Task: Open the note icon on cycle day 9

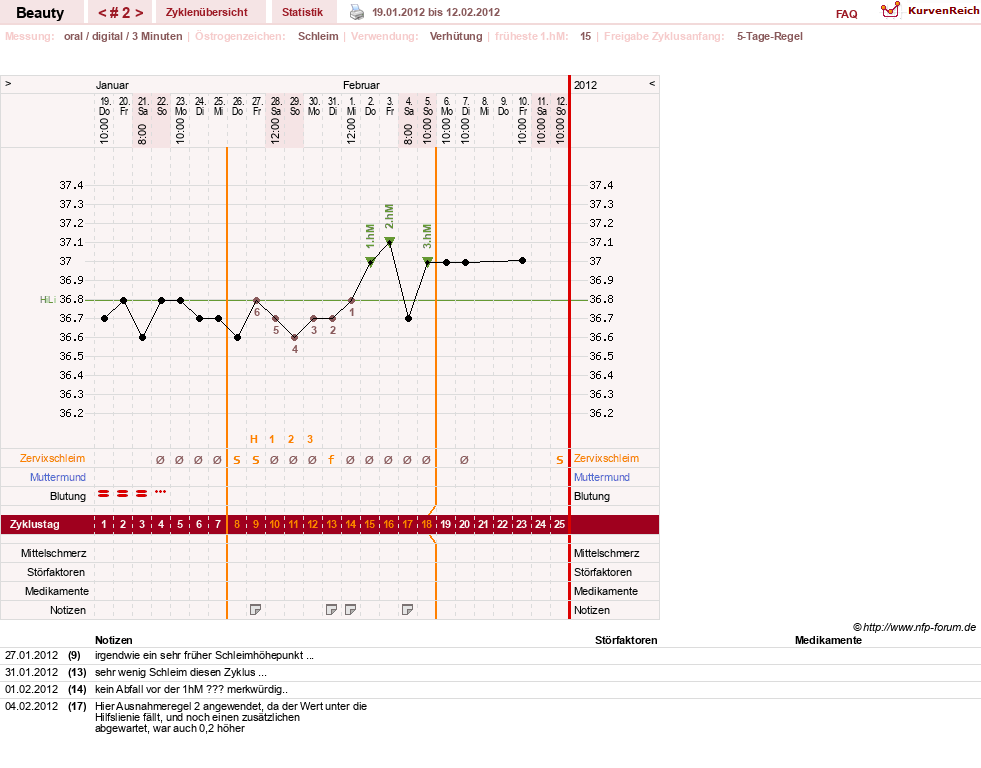Action: tap(255, 610)
